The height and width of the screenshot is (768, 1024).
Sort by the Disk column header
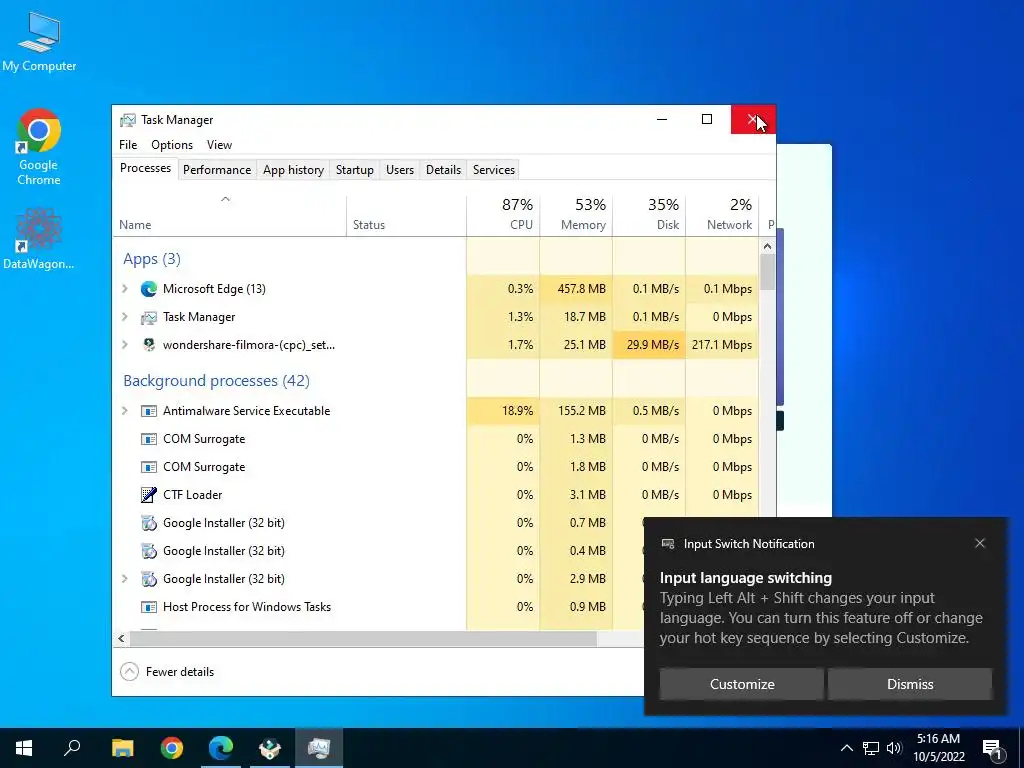pos(649,216)
